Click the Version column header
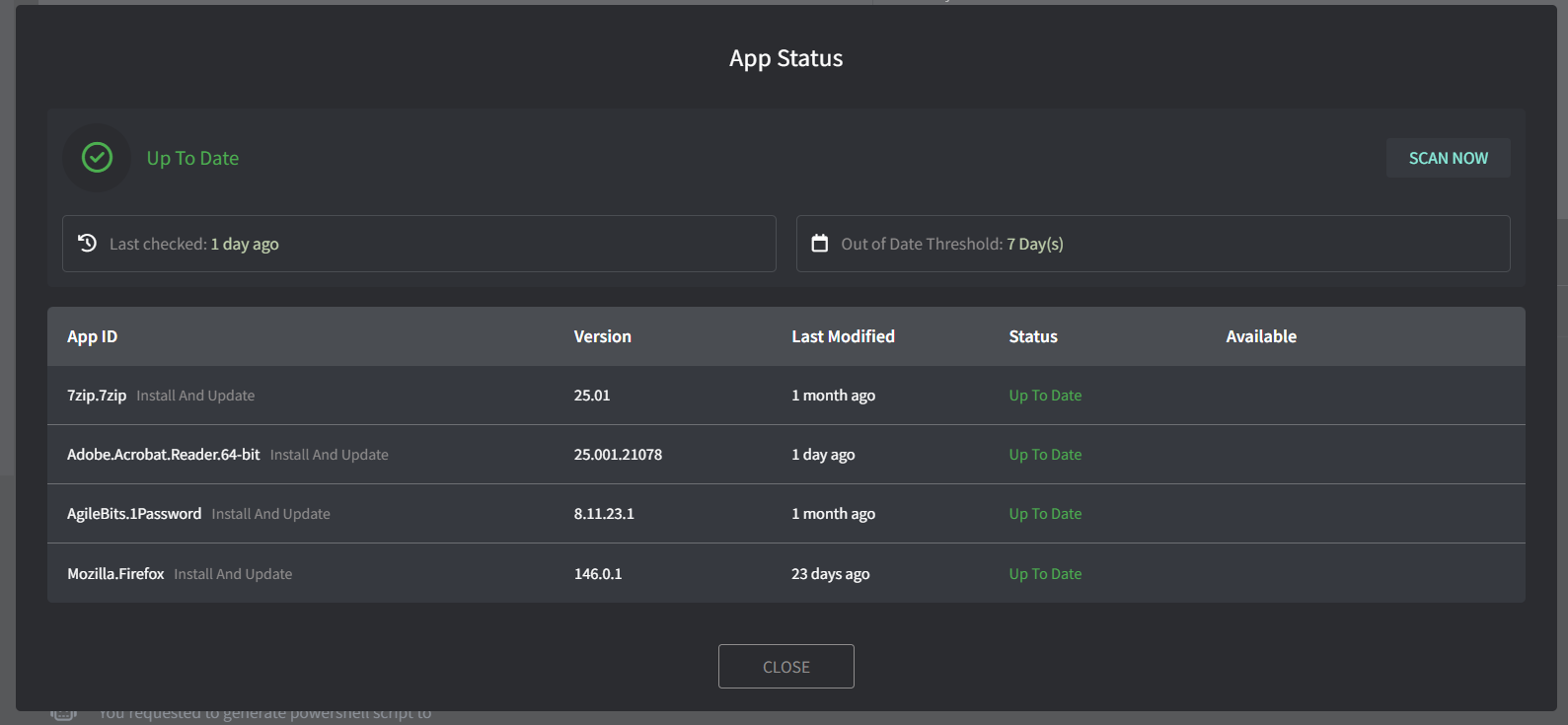1568x725 pixels. (x=602, y=337)
